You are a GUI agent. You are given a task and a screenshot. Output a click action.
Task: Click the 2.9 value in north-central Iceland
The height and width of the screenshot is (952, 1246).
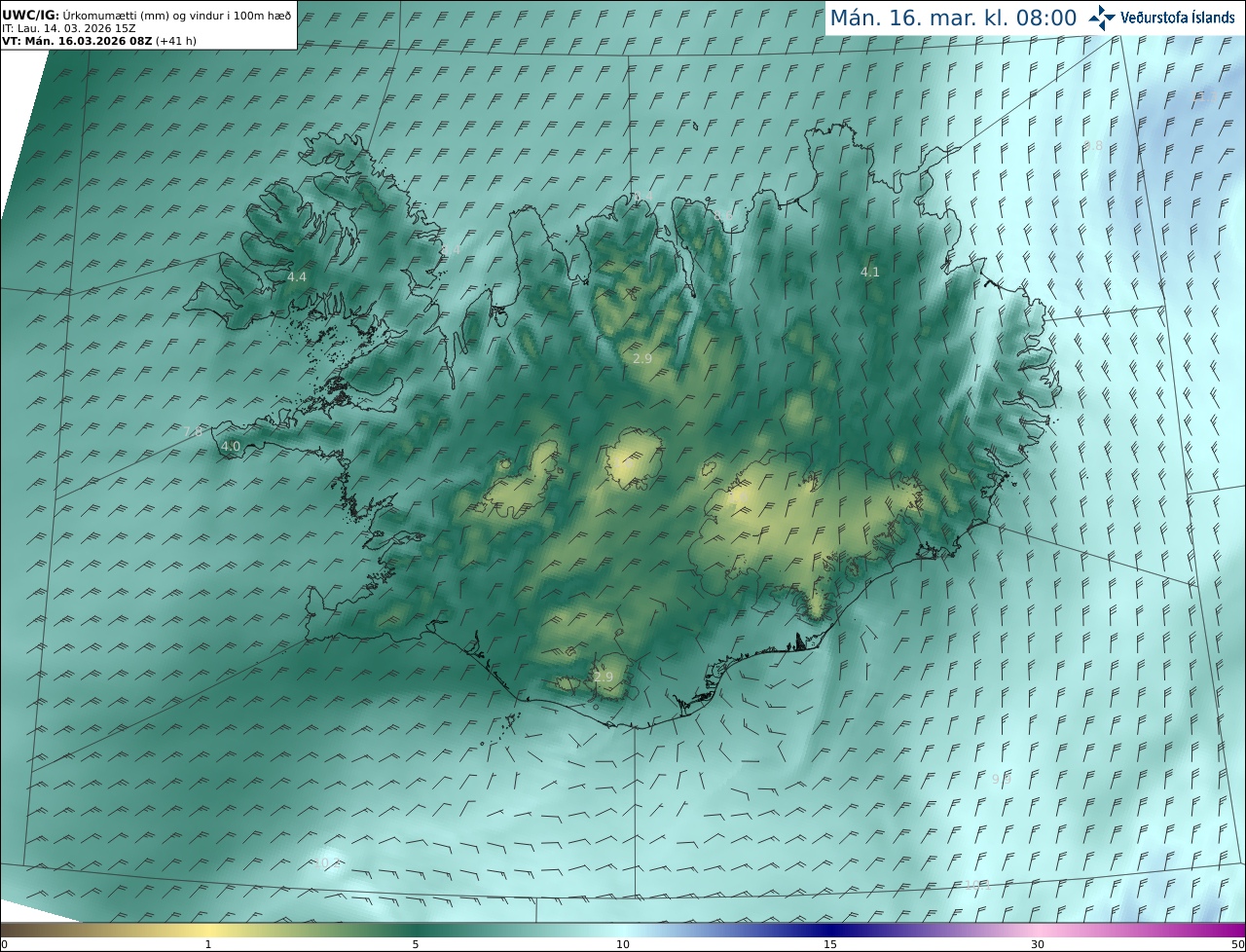pyautogui.click(x=642, y=359)
